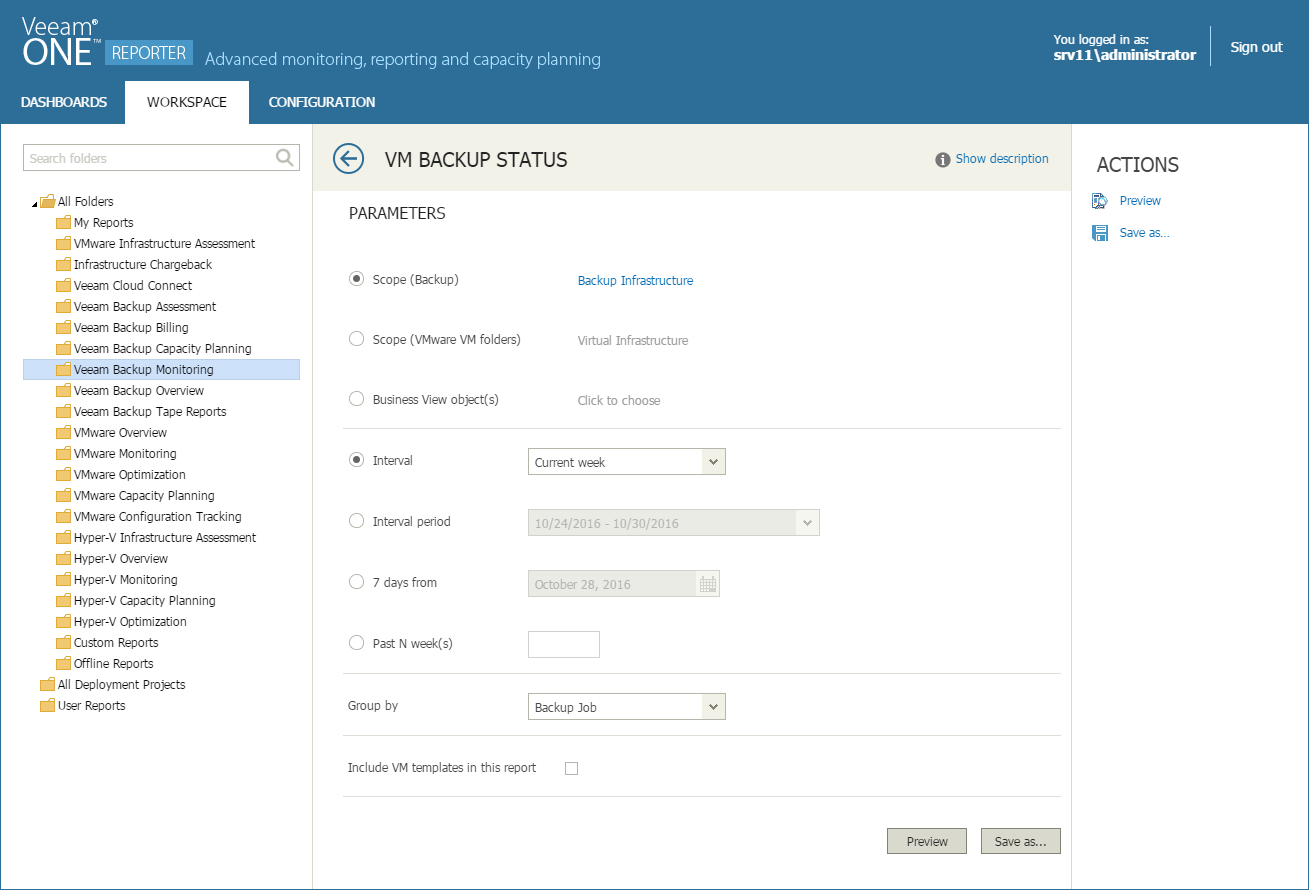
Task: Open the calendar icon for the 7 days from field
Action: coord(708,584)
